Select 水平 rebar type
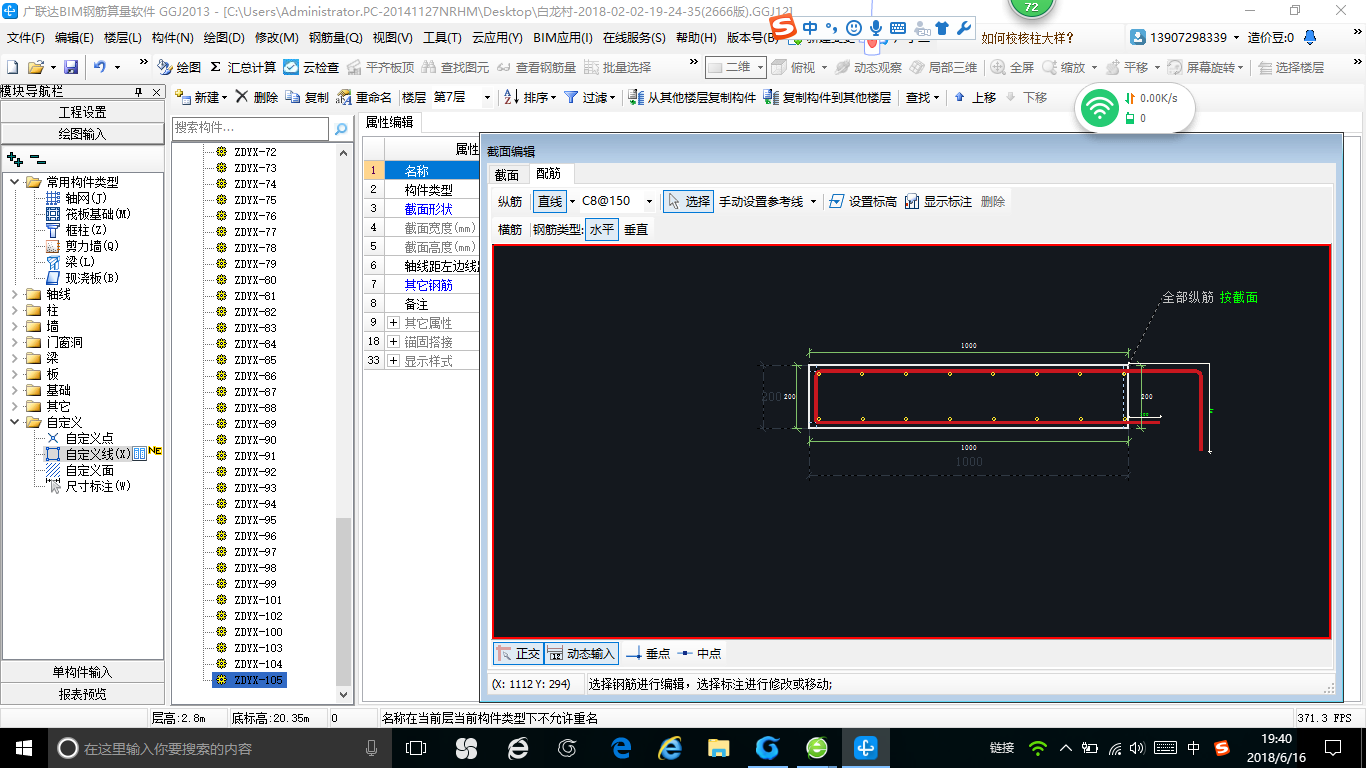Viewport: 1366px width, 768px height. (x=601, y=229)
